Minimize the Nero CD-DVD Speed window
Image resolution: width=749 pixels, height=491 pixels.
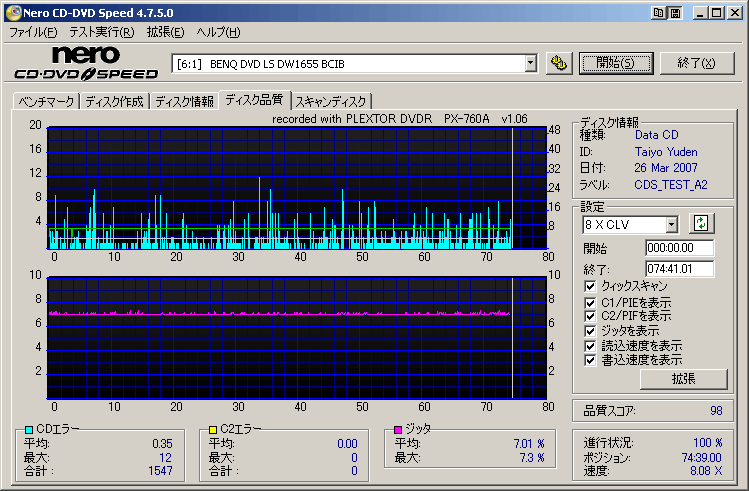pyautogui.click(x=700, y=13)
